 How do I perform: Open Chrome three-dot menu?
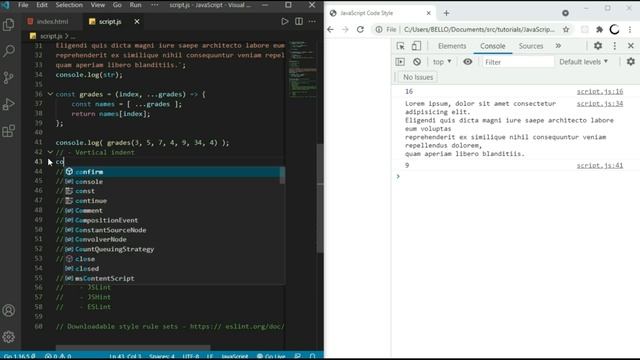pyautogui.click(x=630, y=29)
